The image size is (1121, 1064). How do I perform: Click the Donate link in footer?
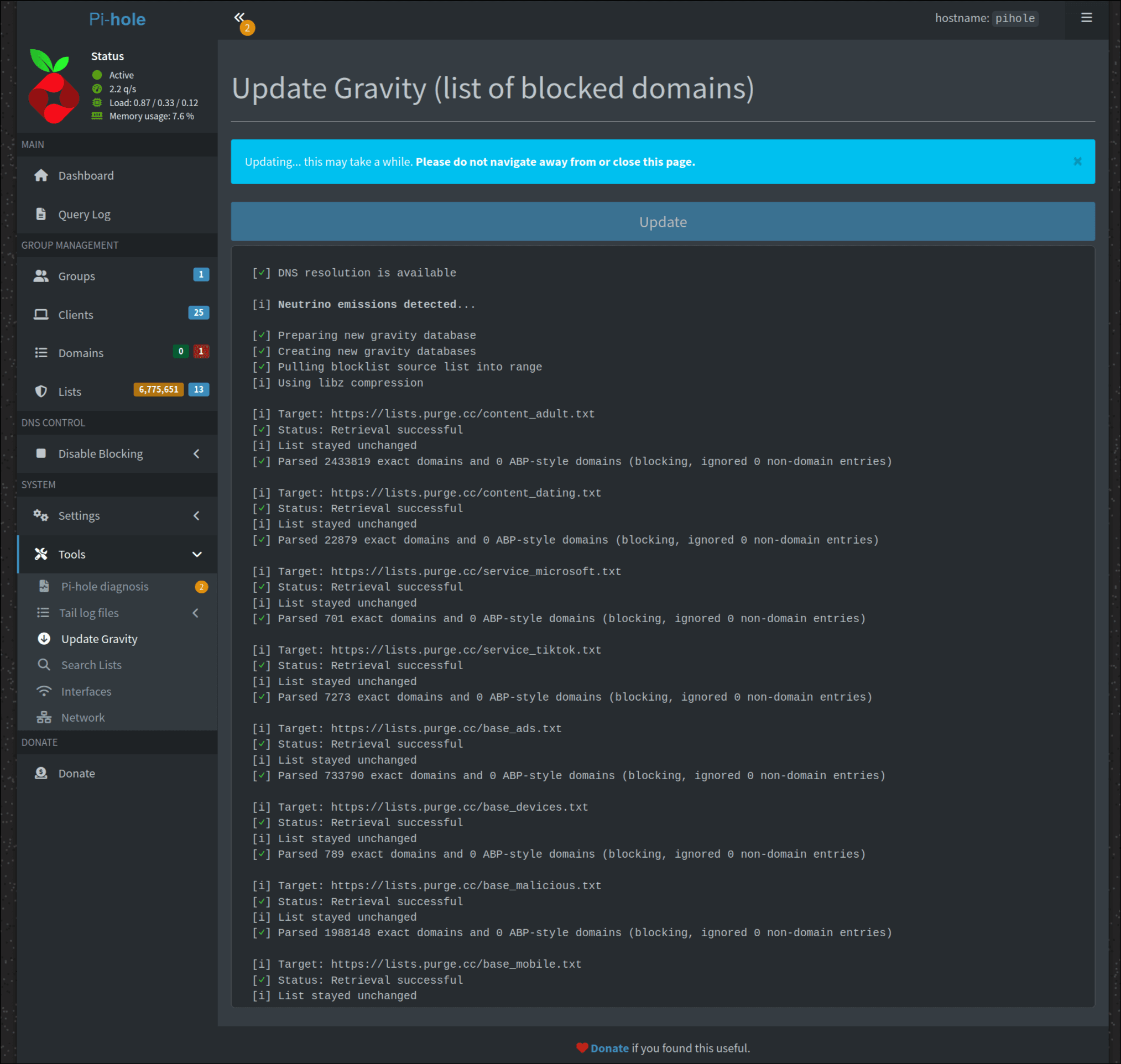click(609, 1048)
